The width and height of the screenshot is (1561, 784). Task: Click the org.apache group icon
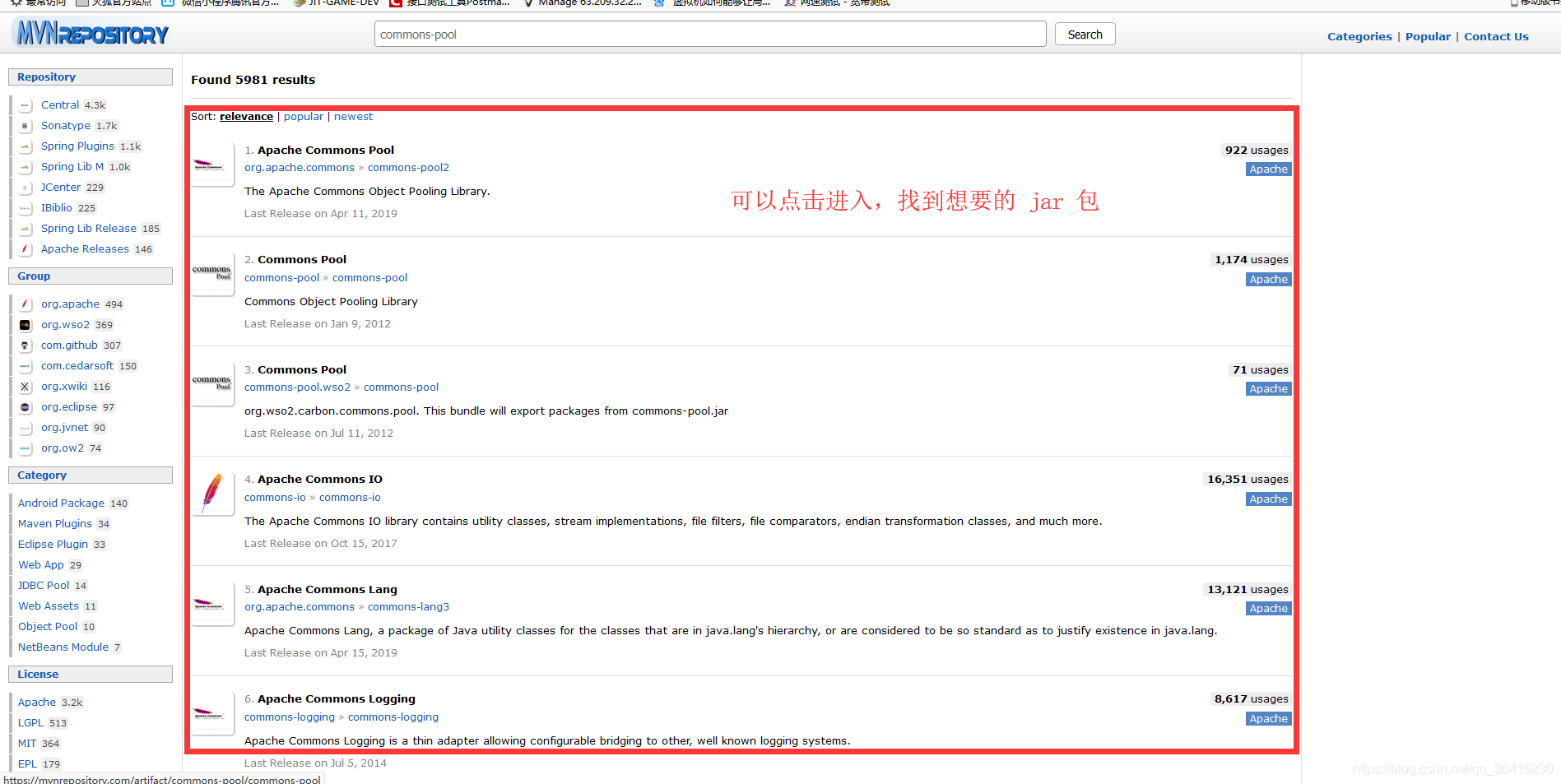26,304
